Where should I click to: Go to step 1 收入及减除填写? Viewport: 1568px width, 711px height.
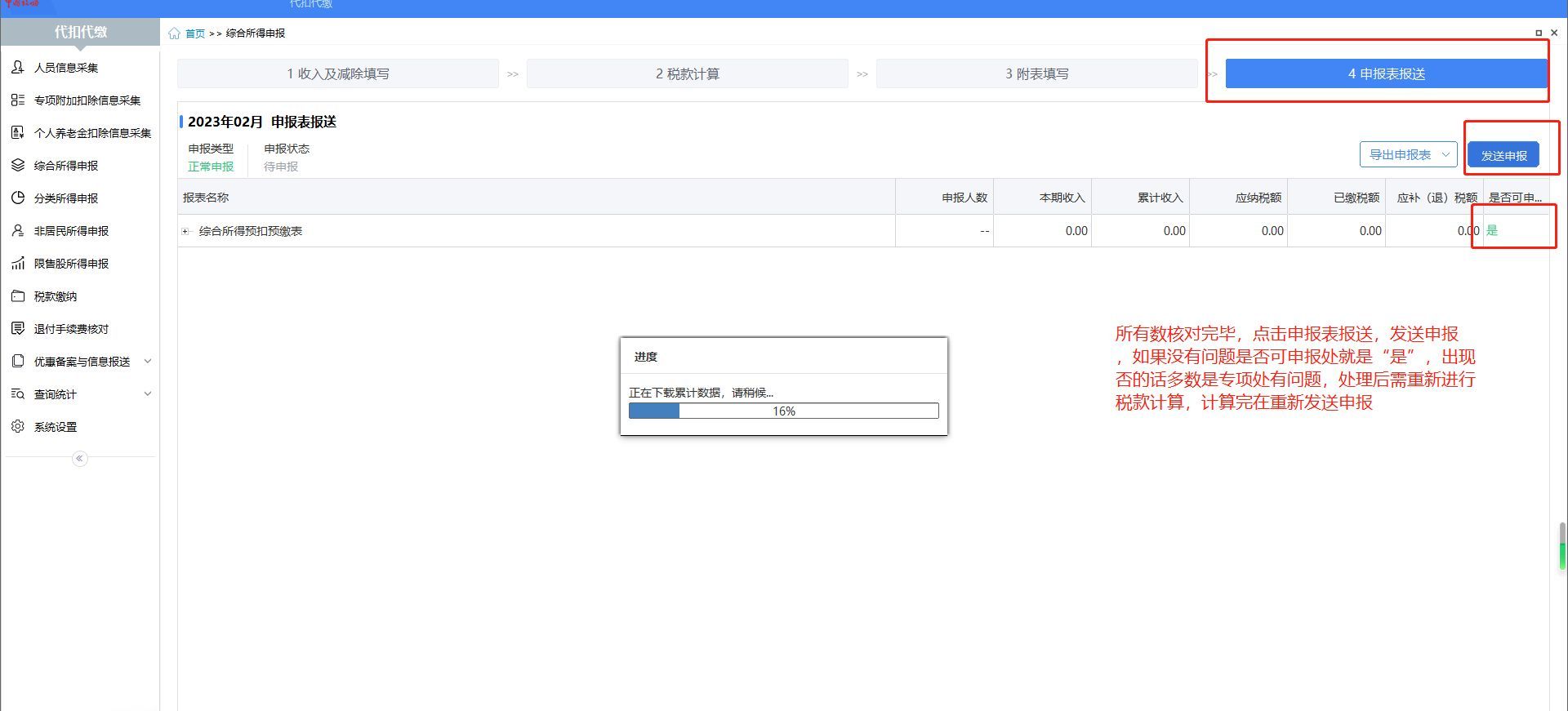click(x=337, y=73)
